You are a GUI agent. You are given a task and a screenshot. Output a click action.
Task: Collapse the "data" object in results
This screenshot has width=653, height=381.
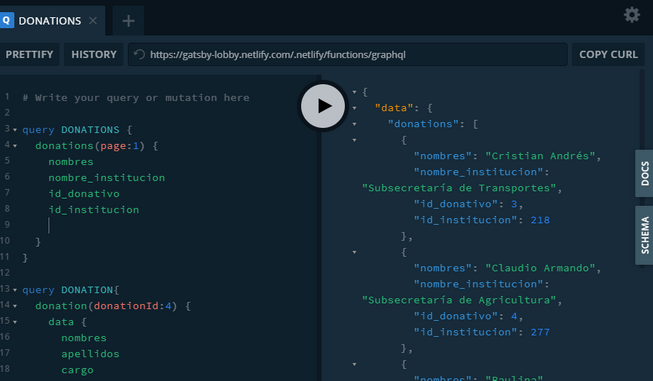354,108
